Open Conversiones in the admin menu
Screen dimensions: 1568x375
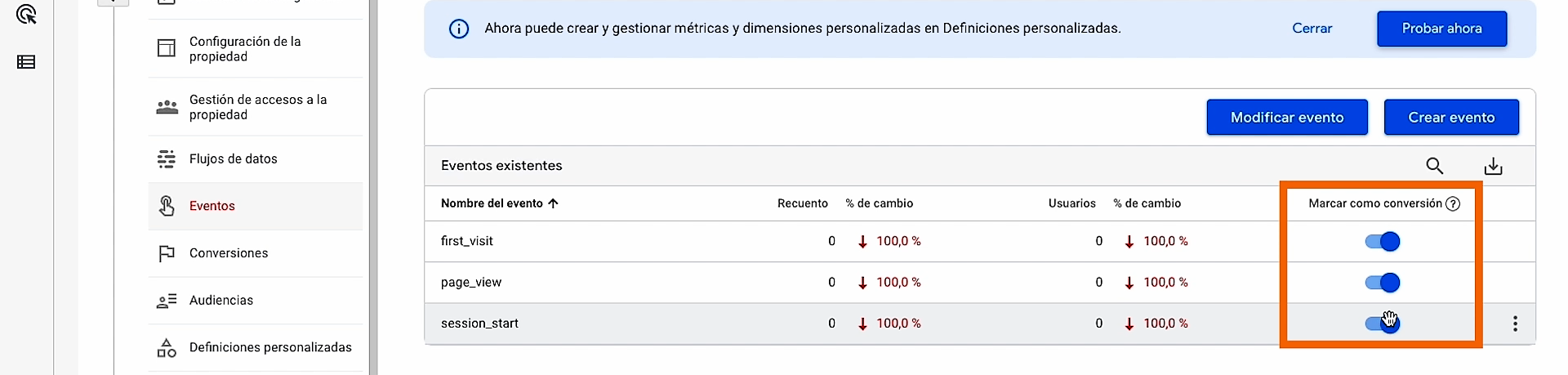point(229,253)
